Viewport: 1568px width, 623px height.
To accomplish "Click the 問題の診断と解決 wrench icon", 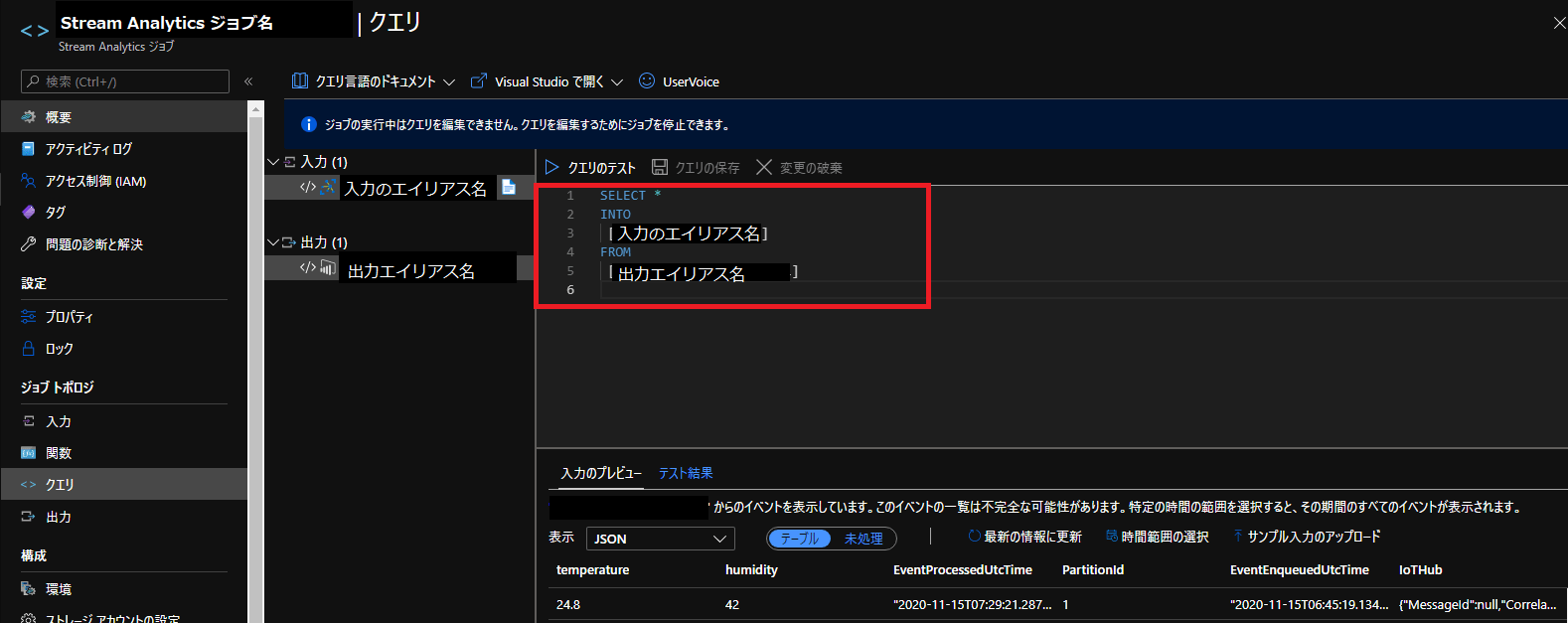I will click(28, 243).
